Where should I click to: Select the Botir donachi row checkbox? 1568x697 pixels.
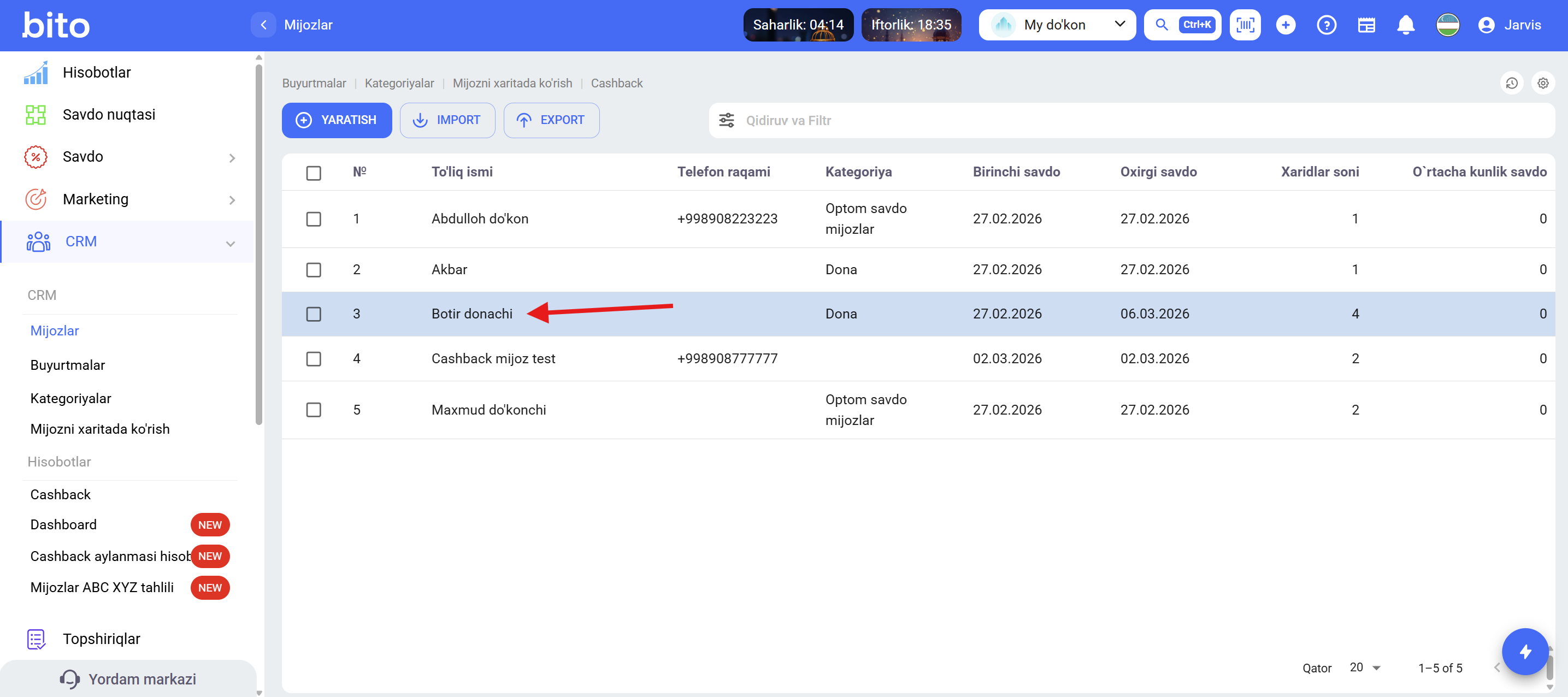pos(314,314)
